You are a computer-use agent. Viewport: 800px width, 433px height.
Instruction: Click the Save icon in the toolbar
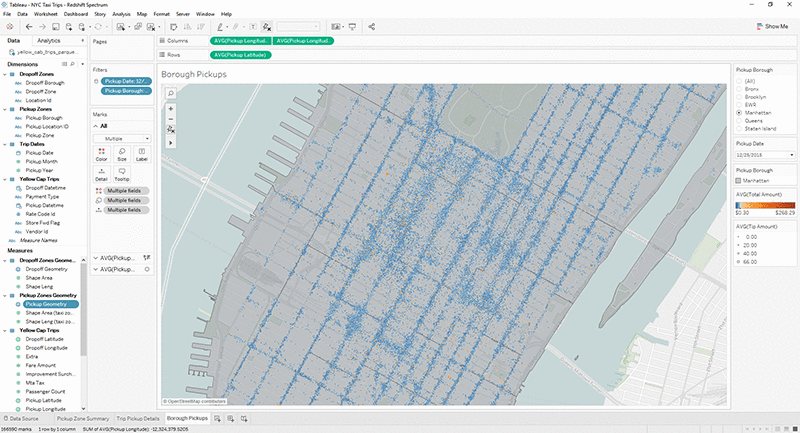coord(56,27)
